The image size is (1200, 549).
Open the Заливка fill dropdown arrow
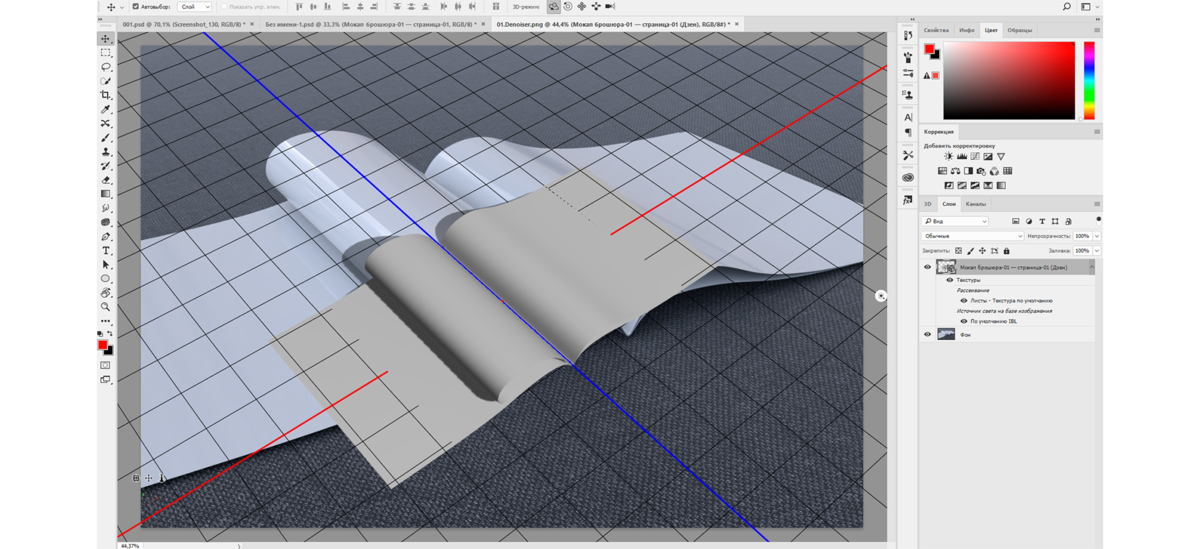tap(1097, 251)
